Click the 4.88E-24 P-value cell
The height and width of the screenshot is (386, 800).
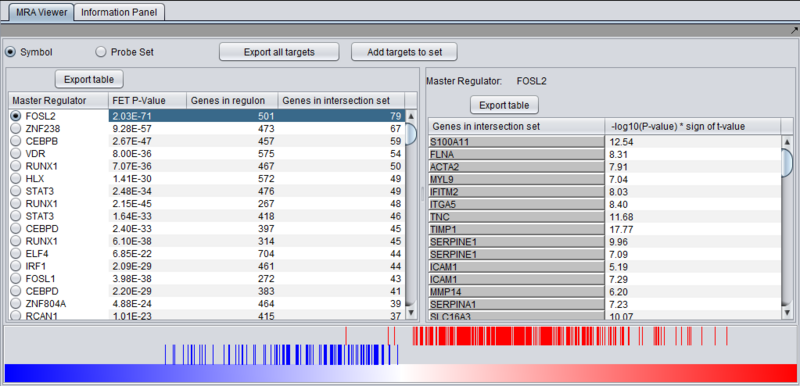click(x=147, y=303)
